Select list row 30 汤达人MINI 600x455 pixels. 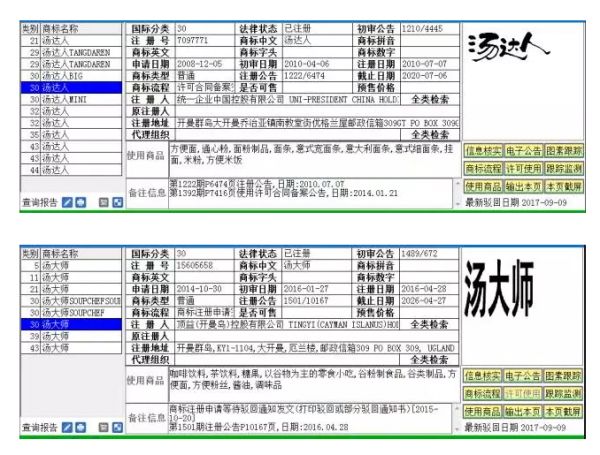tap(72, 99)
